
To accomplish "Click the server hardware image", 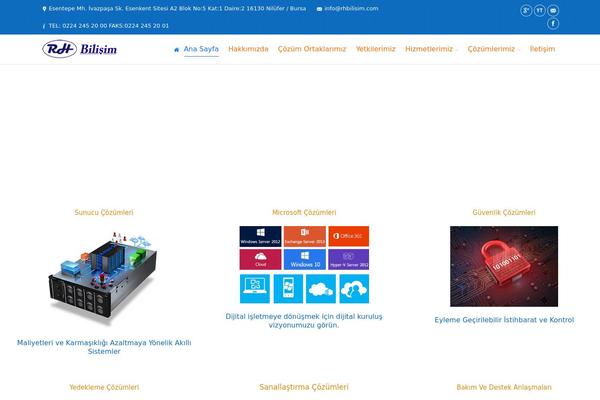I will pyautogui.click(x=103, y=279).
